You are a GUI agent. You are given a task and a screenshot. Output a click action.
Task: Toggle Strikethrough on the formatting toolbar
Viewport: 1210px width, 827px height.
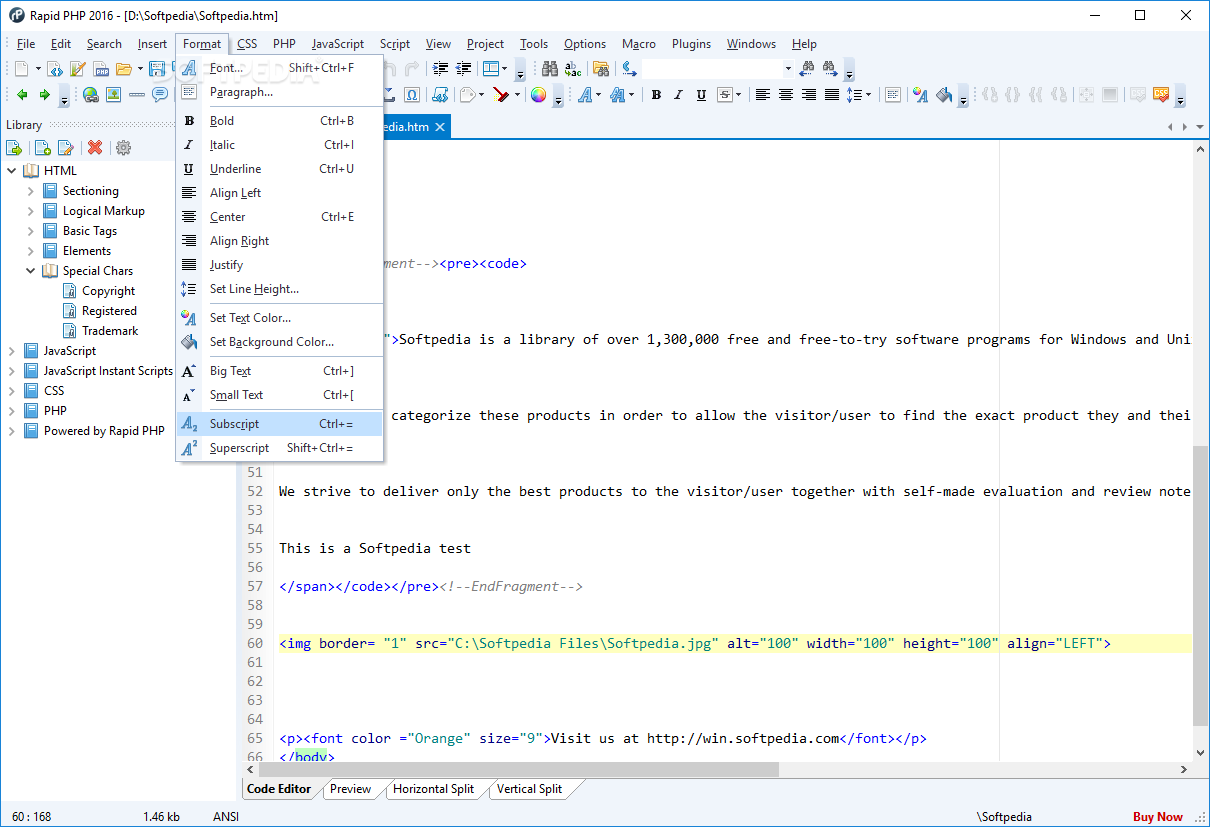click(725, 95)
